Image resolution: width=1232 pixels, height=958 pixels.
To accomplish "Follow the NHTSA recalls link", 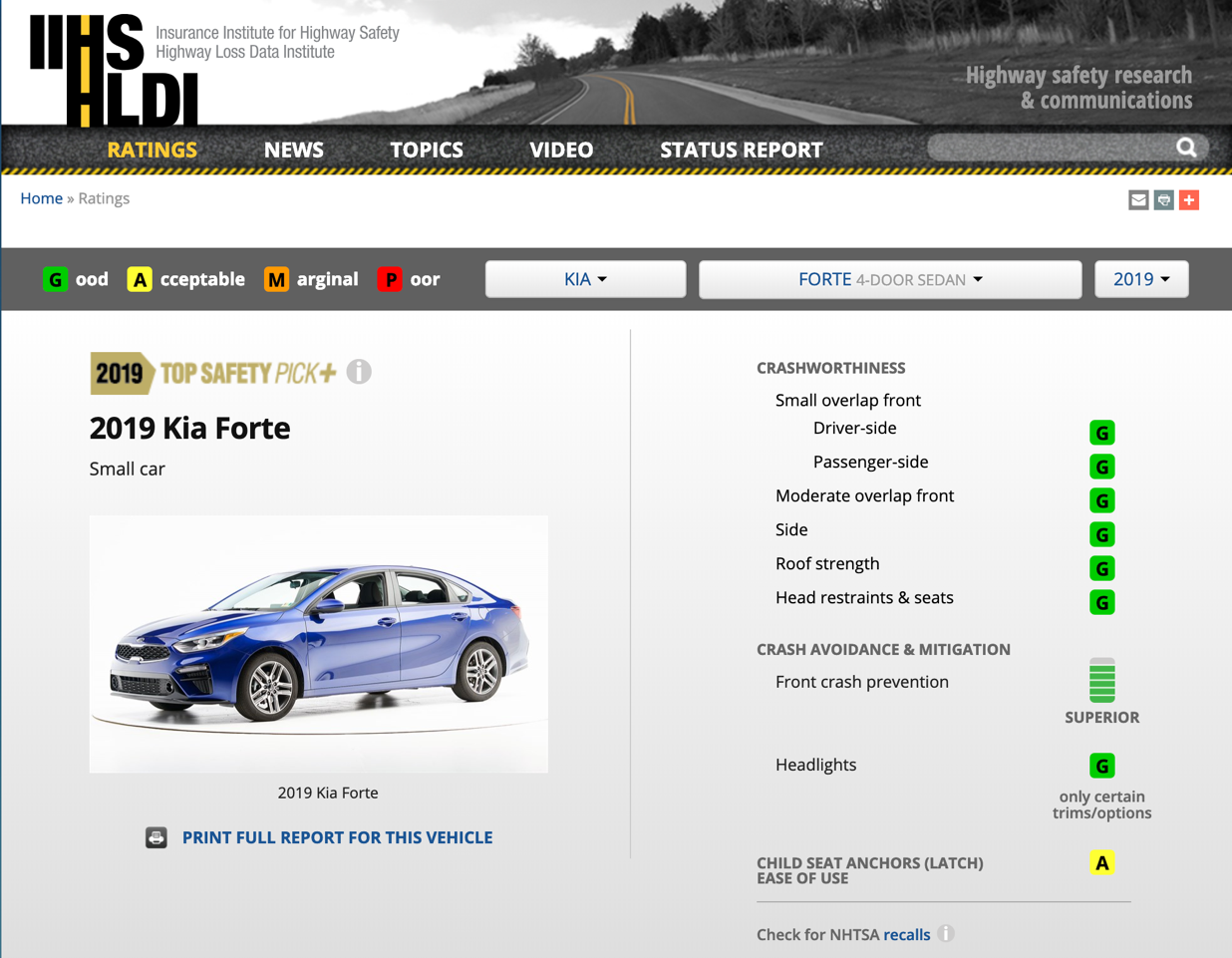I will [x=906, y=934].
